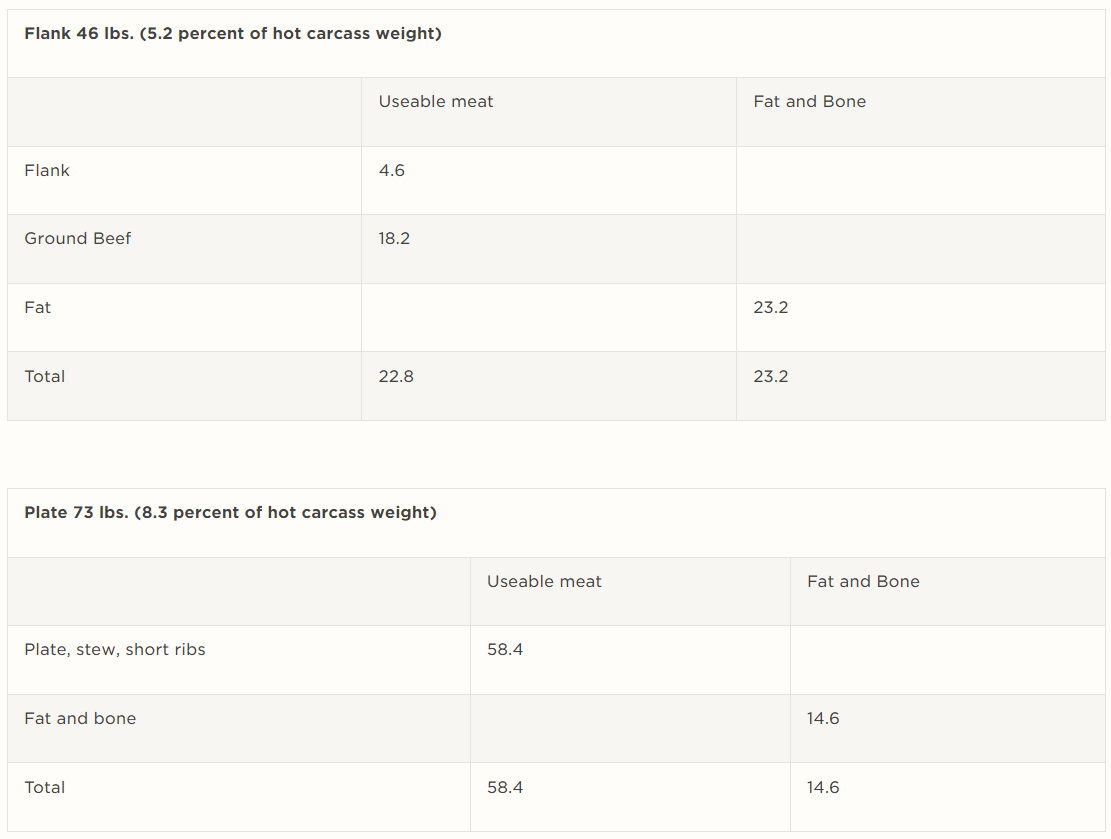
Task: Select the 23.2 value in the Fat row
Action: (771, 308)
